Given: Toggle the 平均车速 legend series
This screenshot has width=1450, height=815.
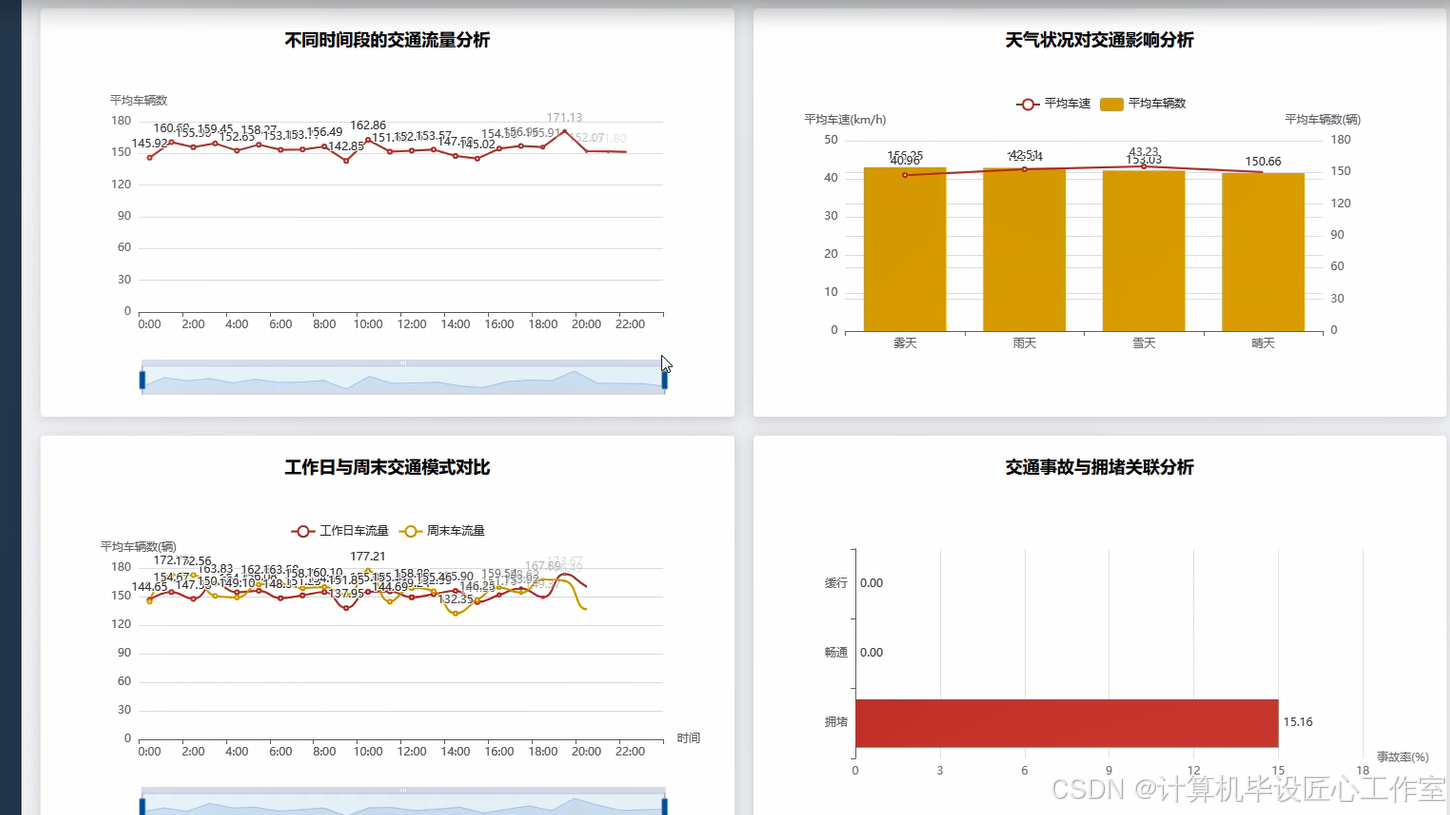Looking at the screenshot, I should point(1053,104).
